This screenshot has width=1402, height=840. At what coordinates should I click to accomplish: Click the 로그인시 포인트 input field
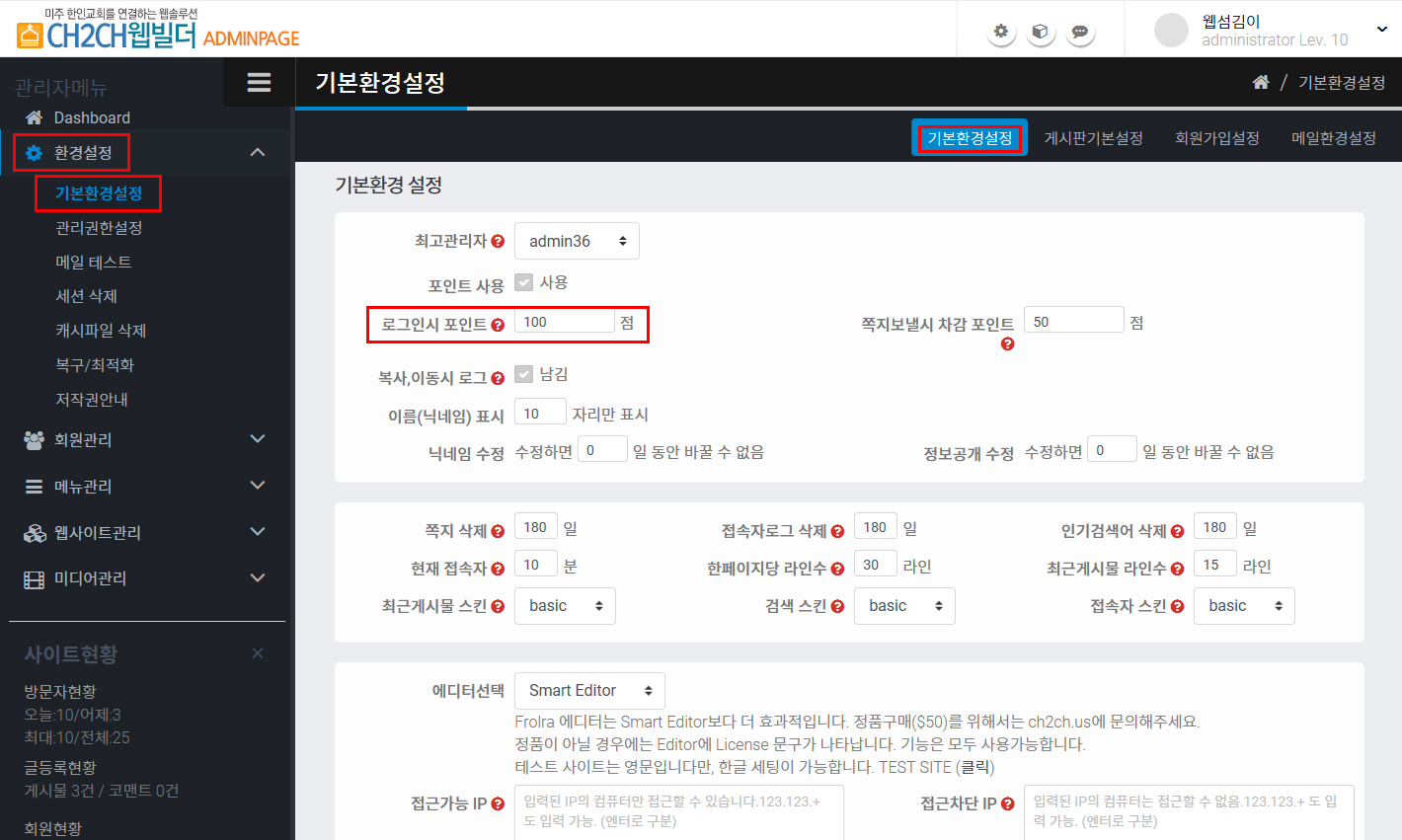coord(564,322)
